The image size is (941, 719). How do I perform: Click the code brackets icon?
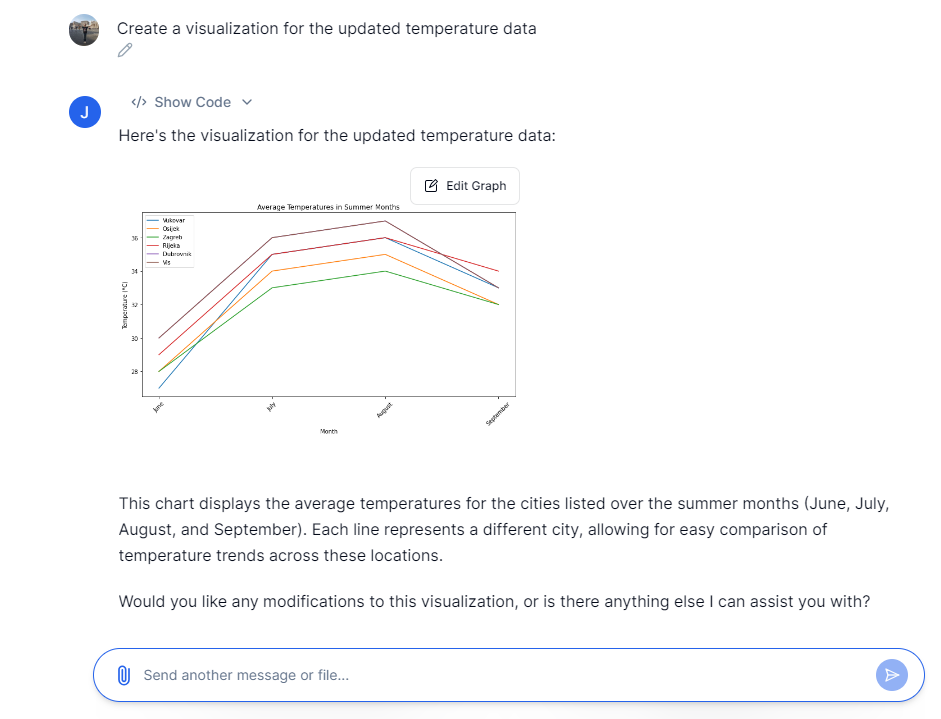point(139,102)
